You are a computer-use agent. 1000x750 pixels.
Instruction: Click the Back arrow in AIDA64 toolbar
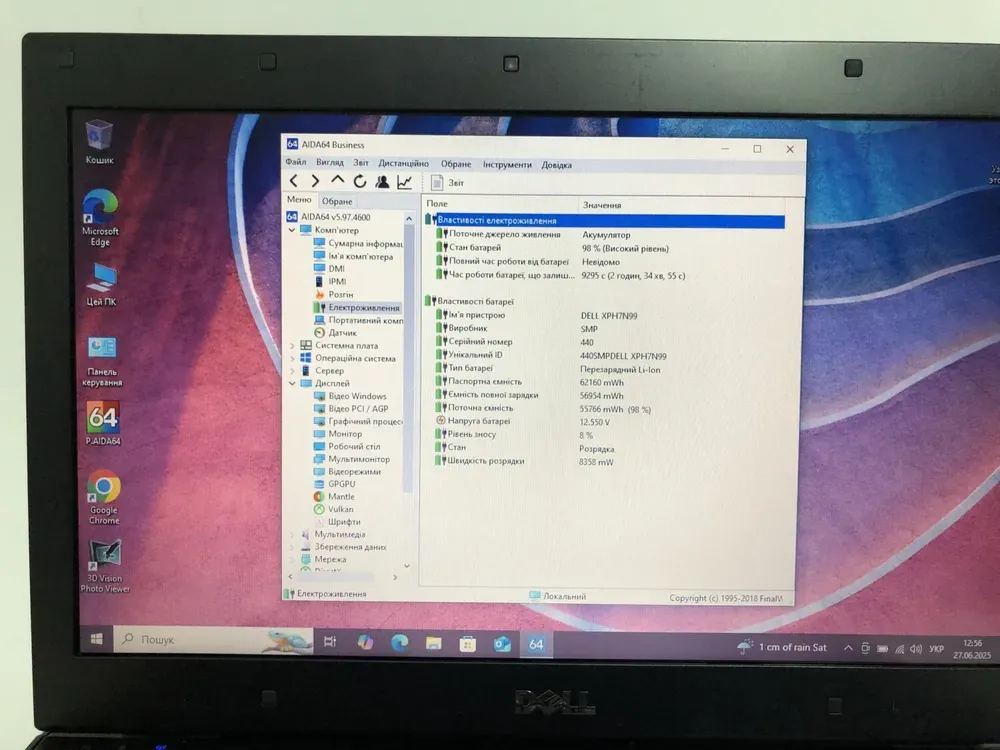click(x=294, y=181)
